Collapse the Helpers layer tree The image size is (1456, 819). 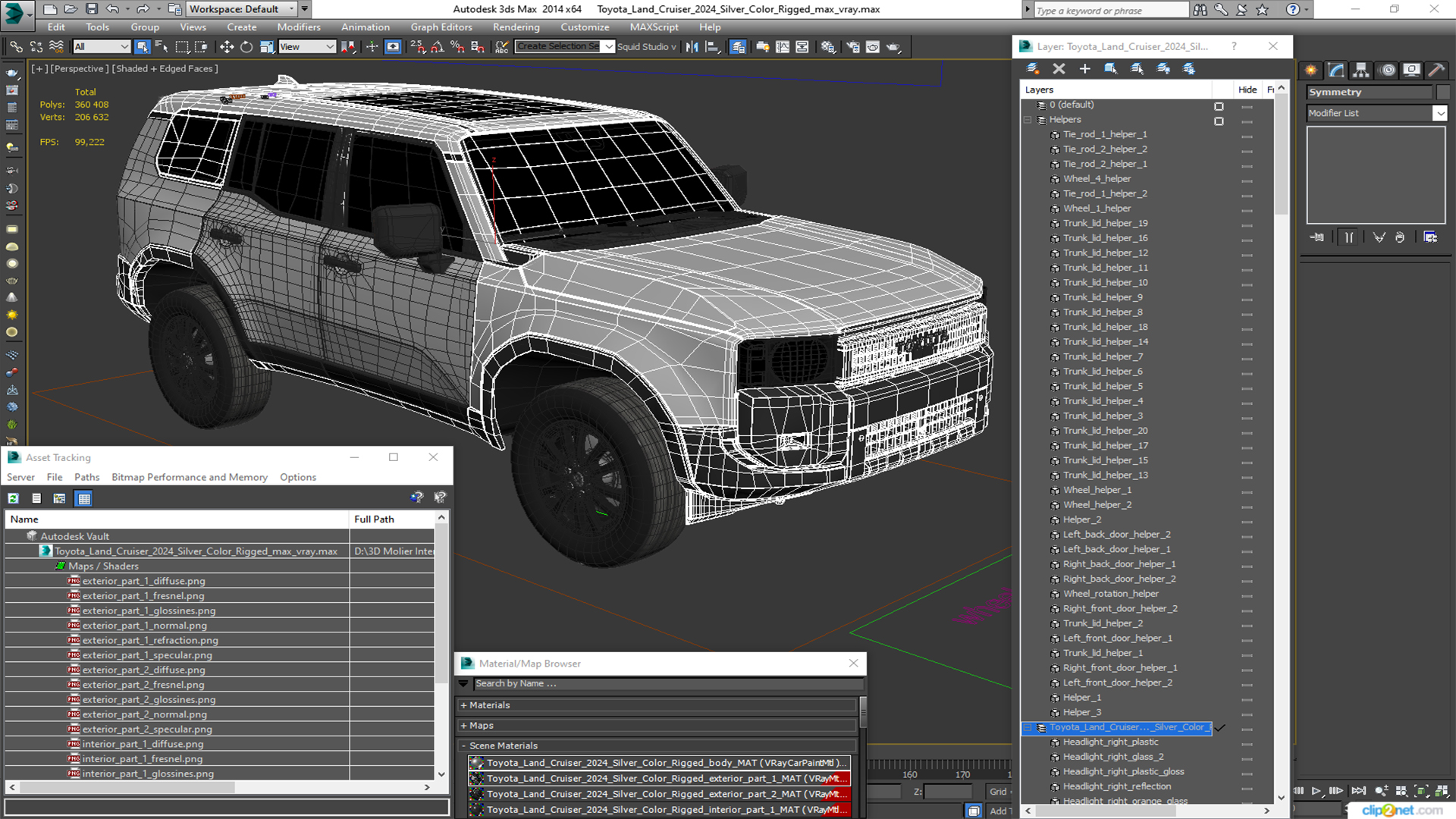click(1028, 120)
